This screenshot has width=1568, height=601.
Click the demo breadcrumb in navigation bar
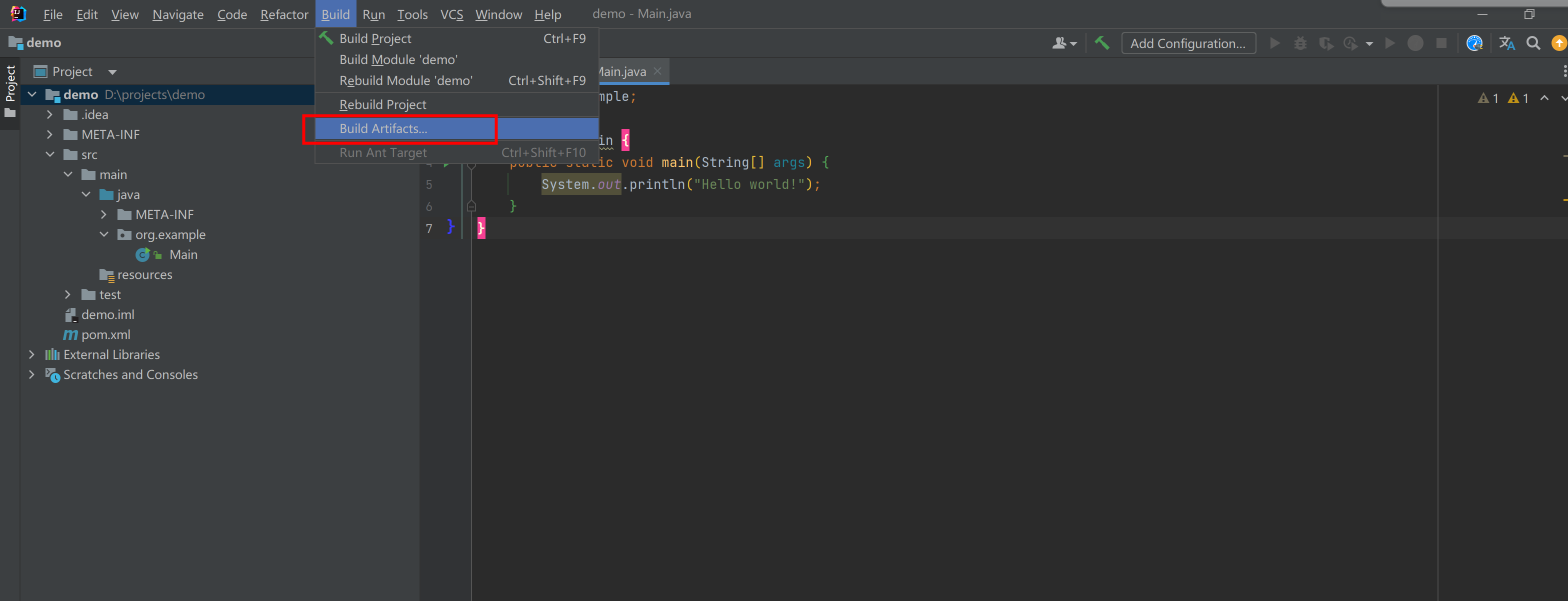pyautogui.click(x=35, y=42)
